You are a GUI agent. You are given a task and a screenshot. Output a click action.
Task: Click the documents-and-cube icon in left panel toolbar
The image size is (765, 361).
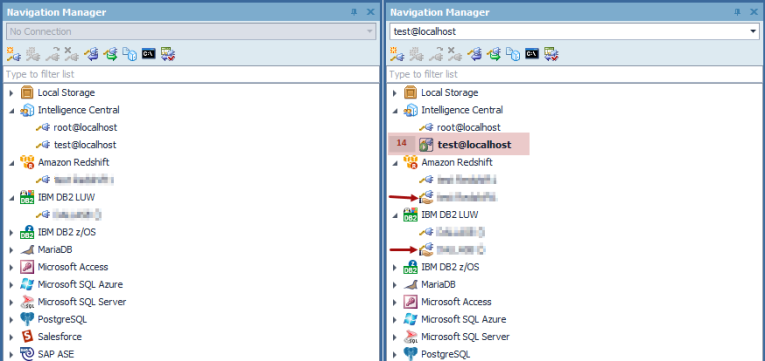pos(129,54)
